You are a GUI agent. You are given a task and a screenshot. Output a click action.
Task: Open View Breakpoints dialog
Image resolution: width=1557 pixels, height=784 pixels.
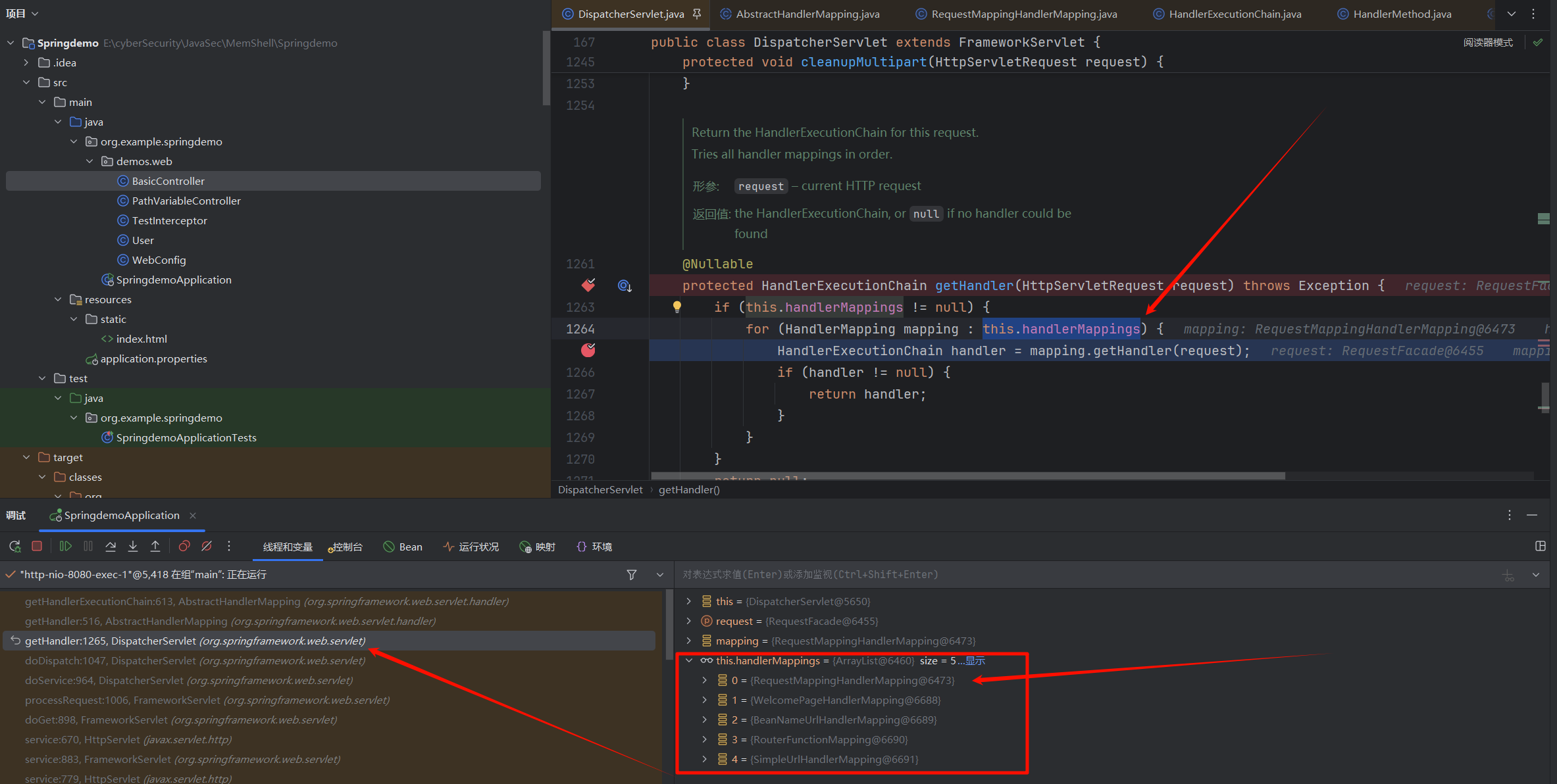point(184,546)
